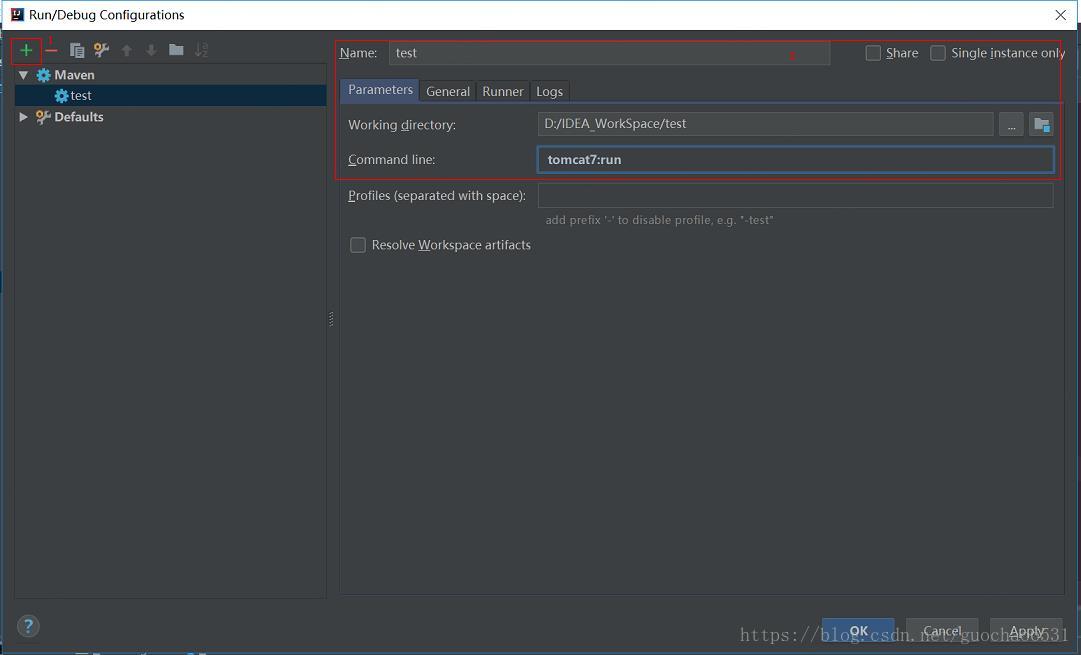Click the Cancel button
1081x655 pixels.
tap(942, 631)
